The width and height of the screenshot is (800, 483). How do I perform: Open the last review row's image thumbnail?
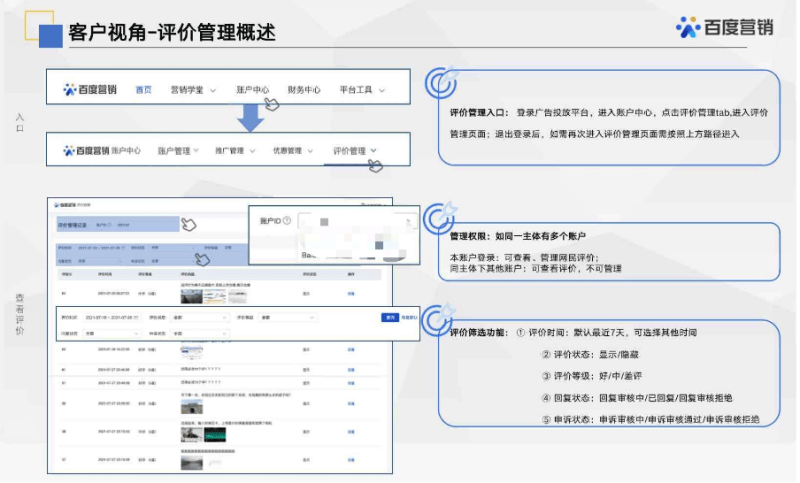click(192, 463)
